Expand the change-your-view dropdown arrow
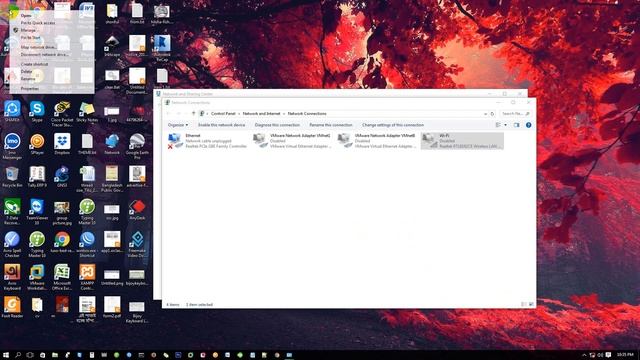 [x=505, y=125]
